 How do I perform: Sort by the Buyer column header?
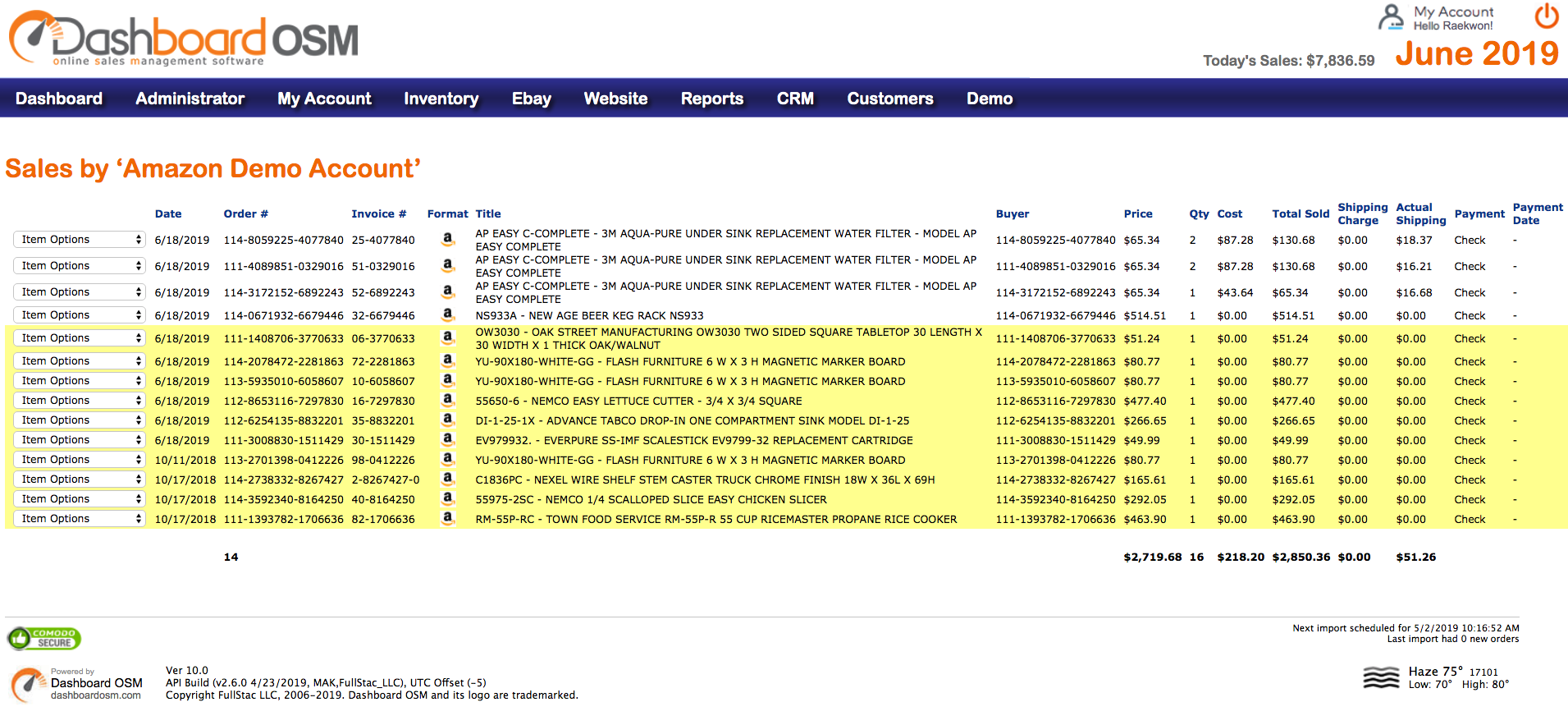(x=1013, y=213)
